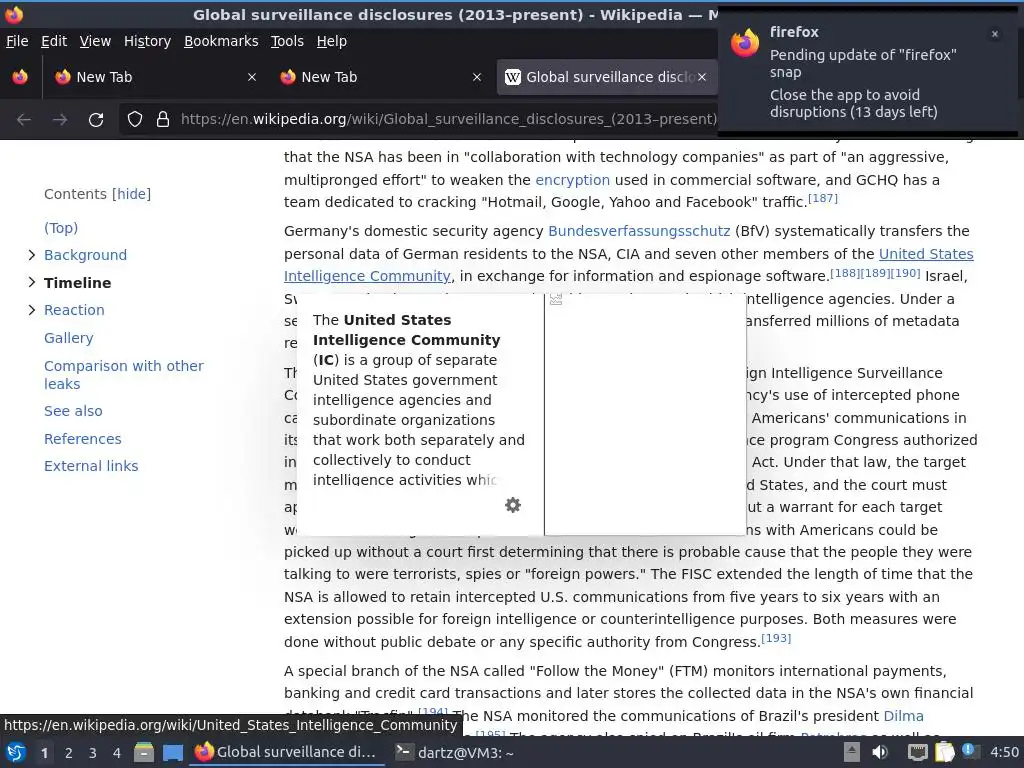Open citation [187] reference
Image resolution: width=1024 pixels, height=768 pixels.
click(x=823, y=198)
